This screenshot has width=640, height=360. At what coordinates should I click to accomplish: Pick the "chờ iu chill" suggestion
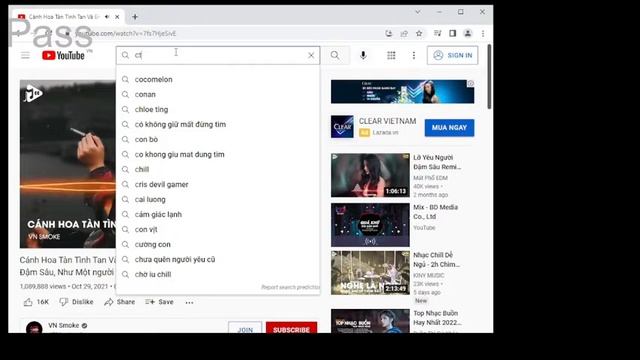click(x=218, y=274)
